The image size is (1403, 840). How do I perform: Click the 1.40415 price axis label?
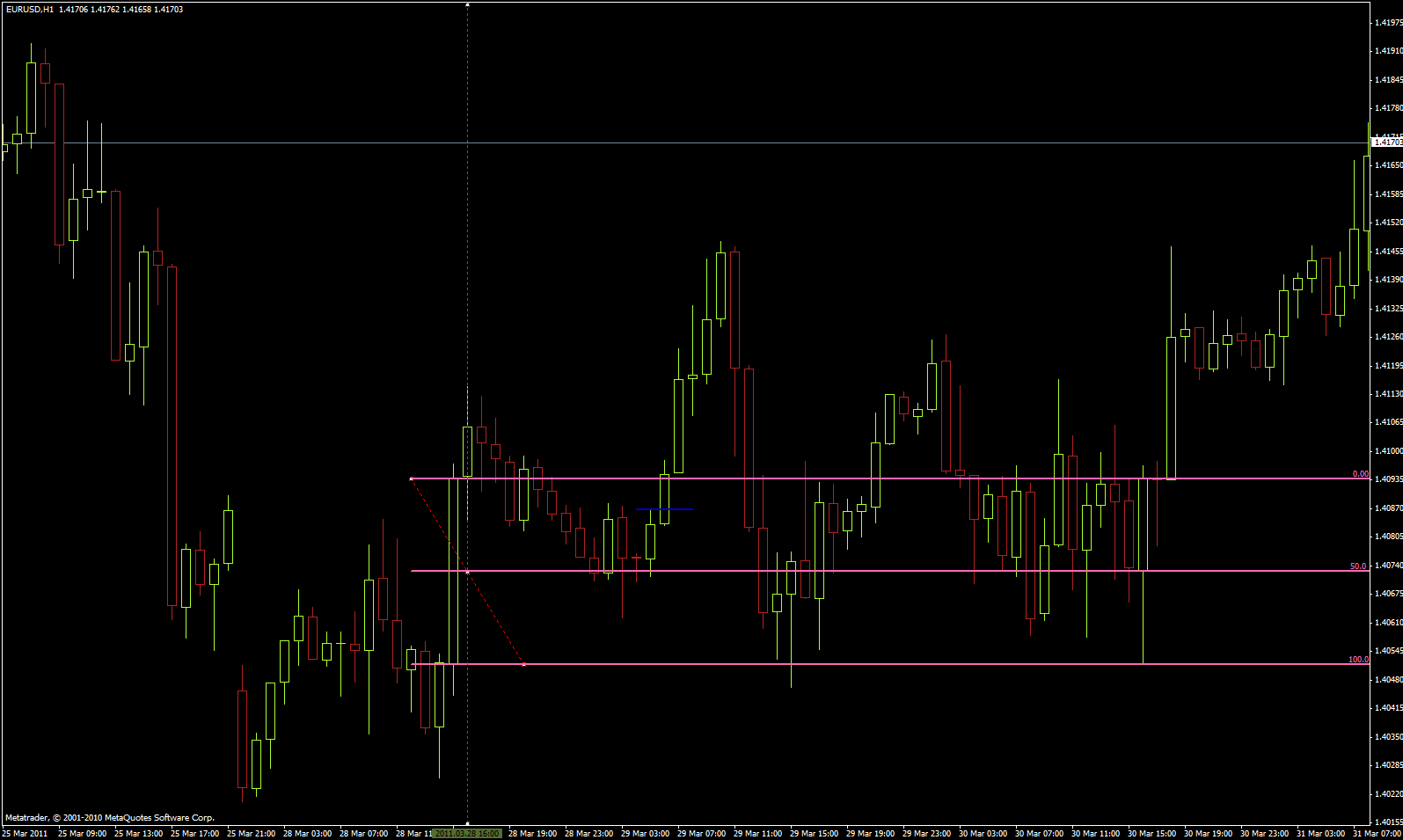[1388, 708]
